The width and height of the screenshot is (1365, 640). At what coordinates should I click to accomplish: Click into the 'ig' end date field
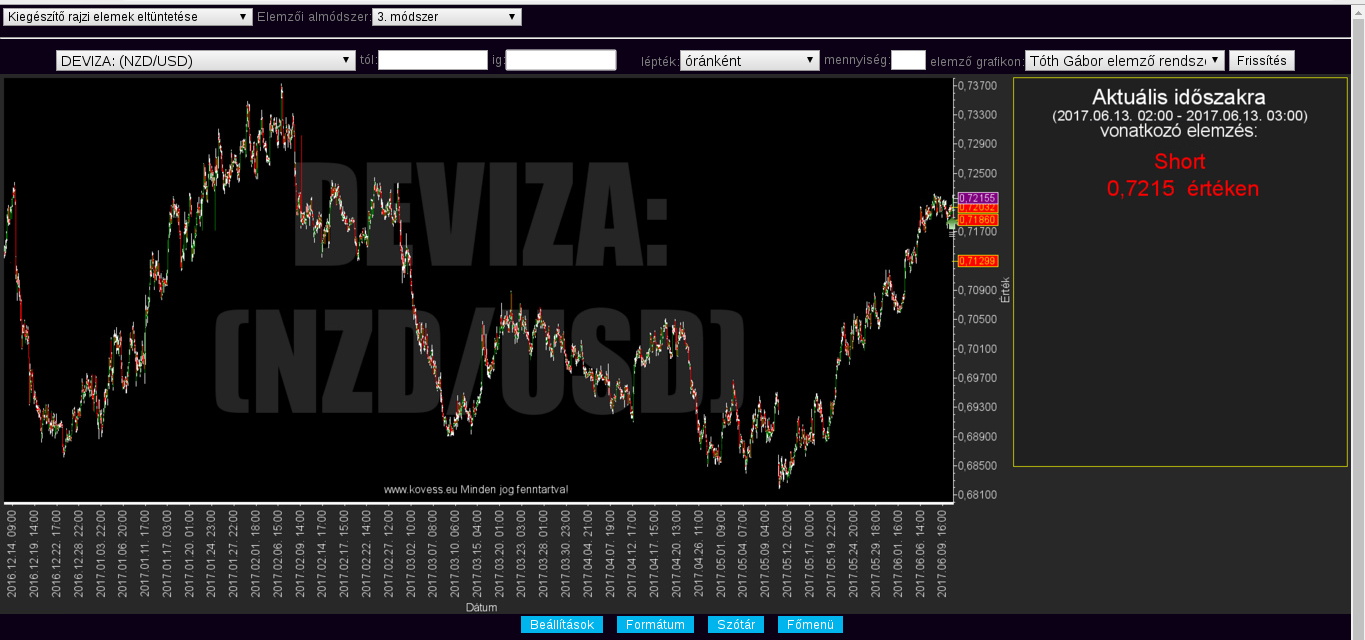tap(561, 61)
